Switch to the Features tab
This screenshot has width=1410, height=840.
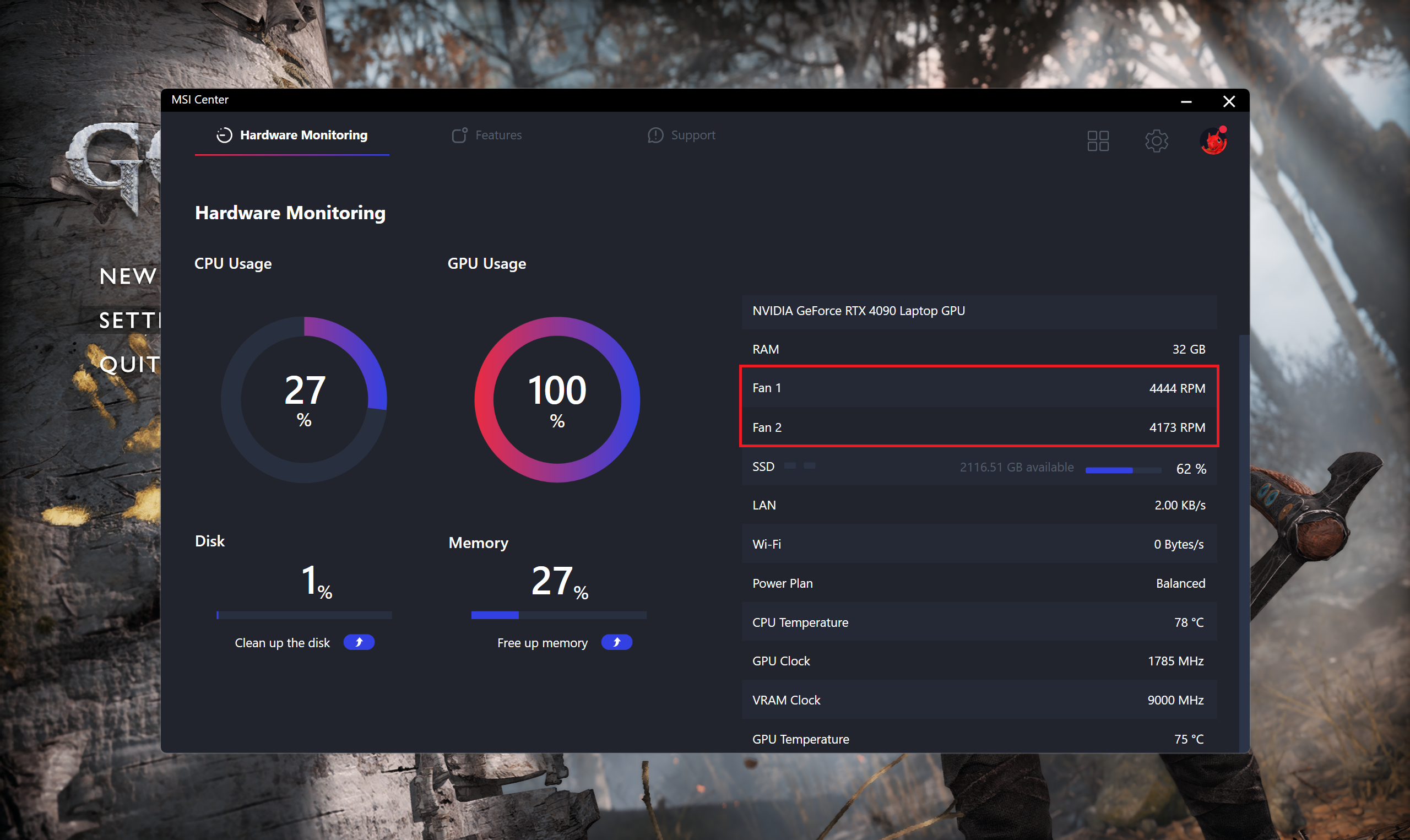(487, 136)
